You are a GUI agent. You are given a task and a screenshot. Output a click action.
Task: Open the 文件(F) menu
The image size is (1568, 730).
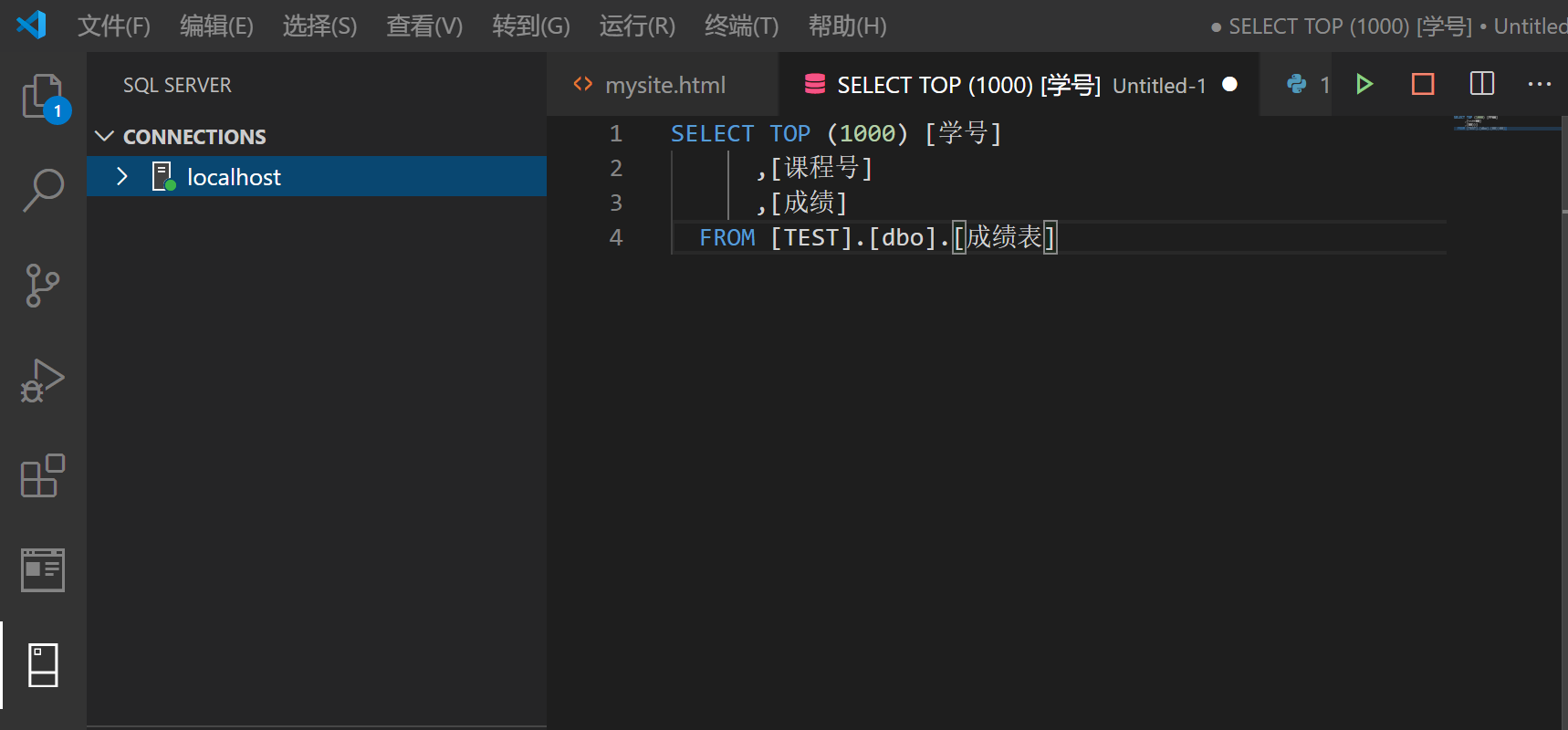[x=114, y=26]
